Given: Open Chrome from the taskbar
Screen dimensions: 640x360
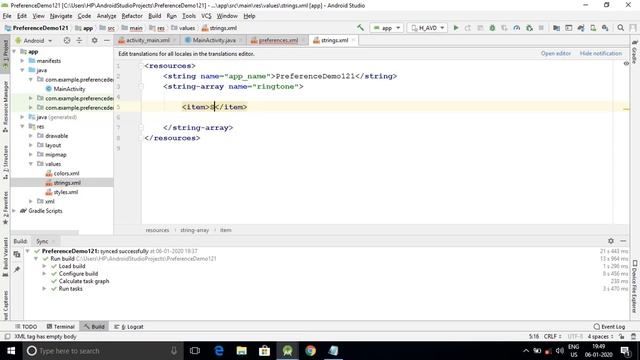Looking at the screenshot, I should [x=310, y=351].
